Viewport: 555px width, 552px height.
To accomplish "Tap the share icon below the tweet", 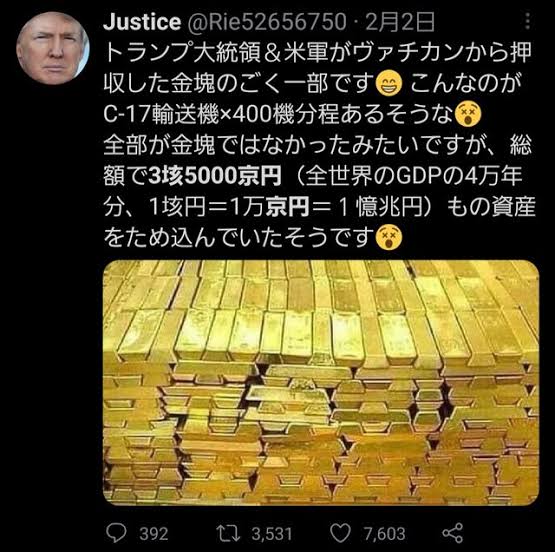I will (453, 533).
